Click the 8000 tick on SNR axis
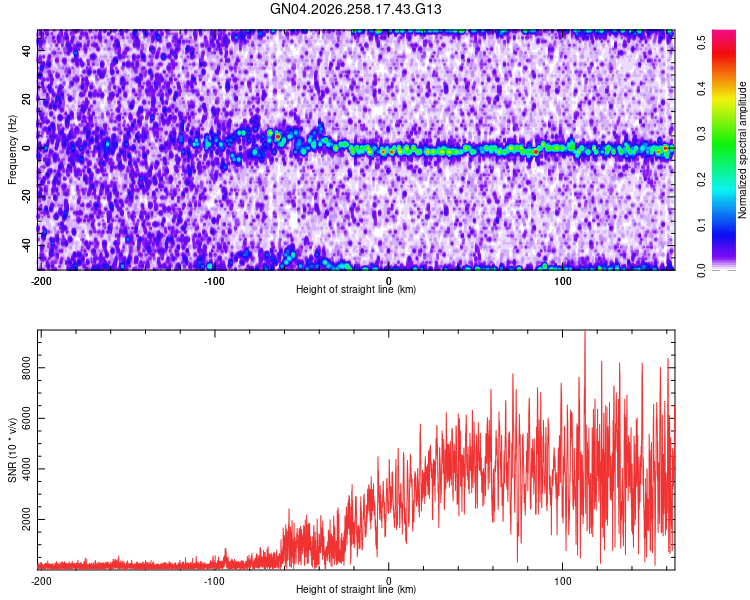 tap(26, 367)
